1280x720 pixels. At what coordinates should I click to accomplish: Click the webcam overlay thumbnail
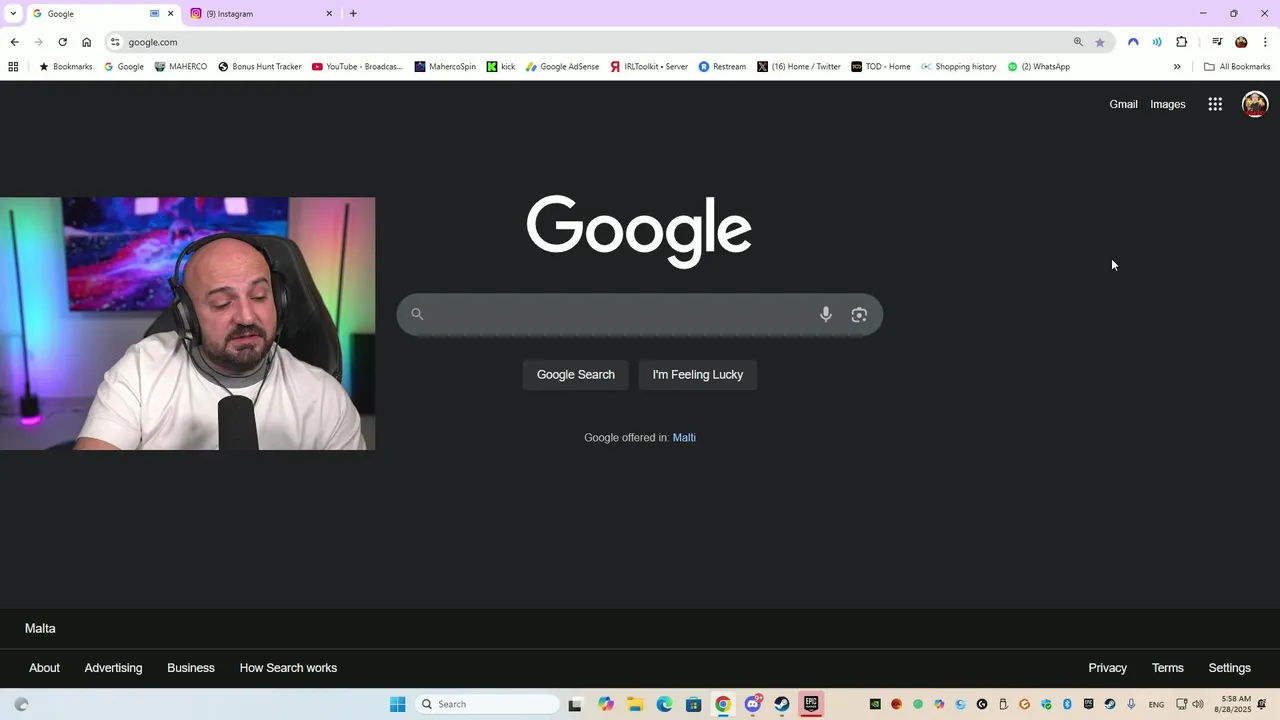point(188,323)
